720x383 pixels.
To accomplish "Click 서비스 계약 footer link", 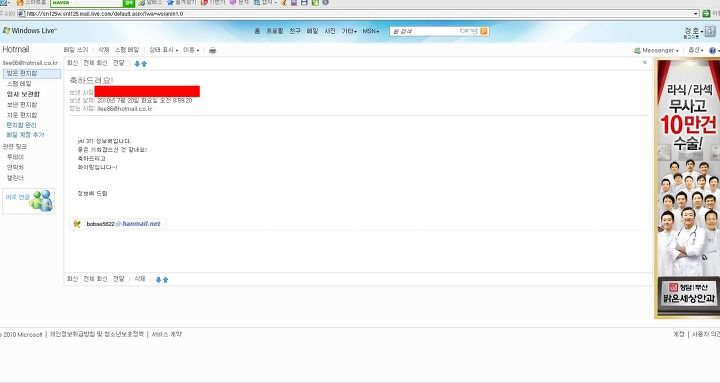I will (167, 334).
